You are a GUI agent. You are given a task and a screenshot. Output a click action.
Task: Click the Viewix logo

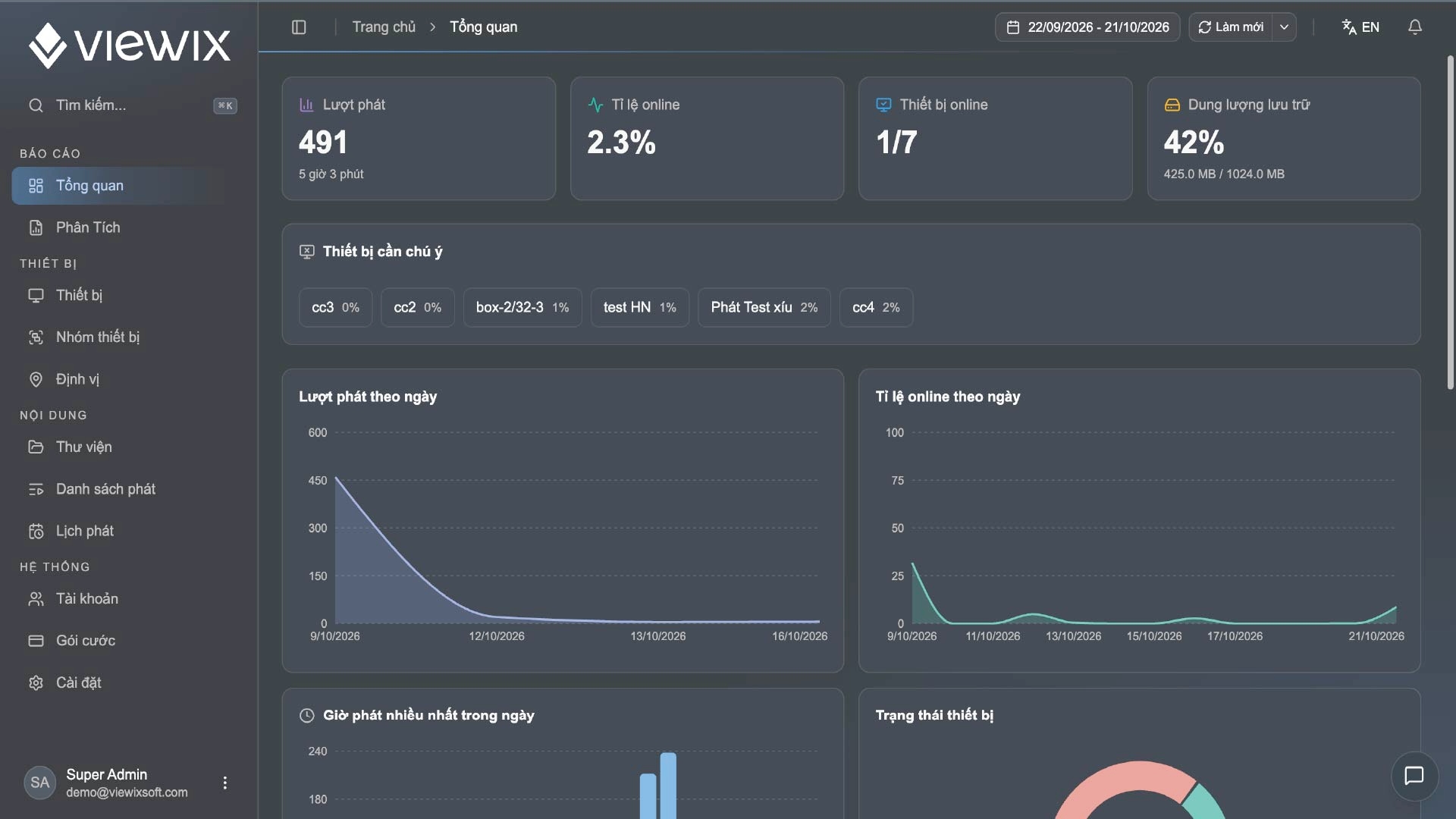[130, 45]
